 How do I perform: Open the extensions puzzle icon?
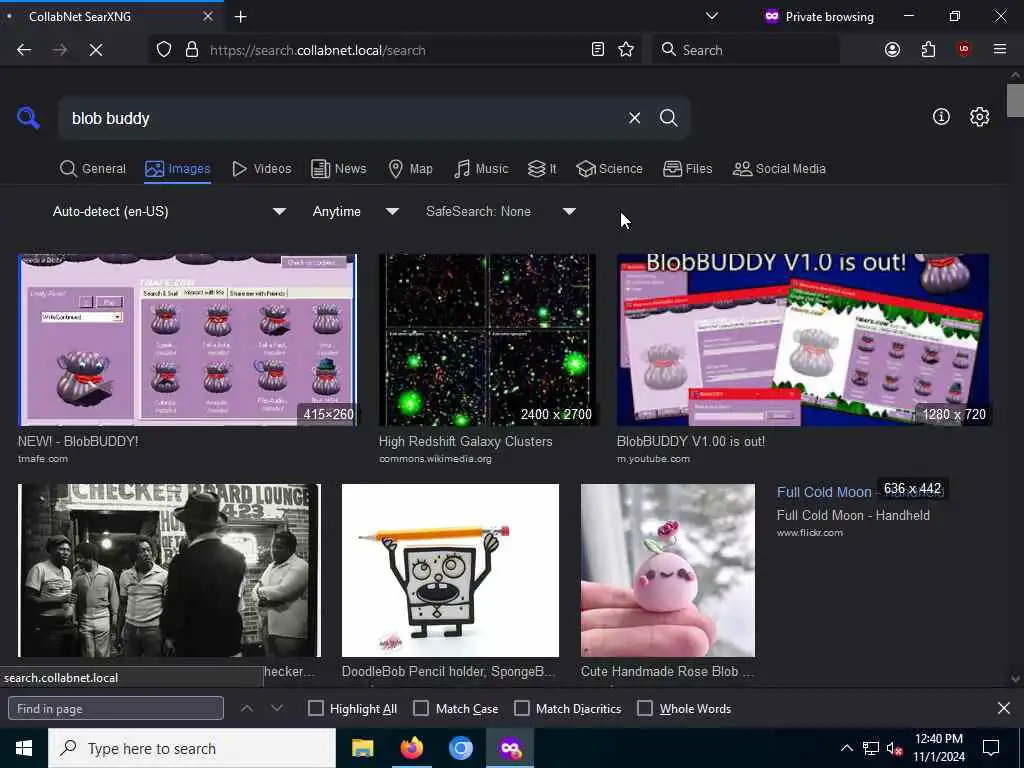[x=928, y=50]
